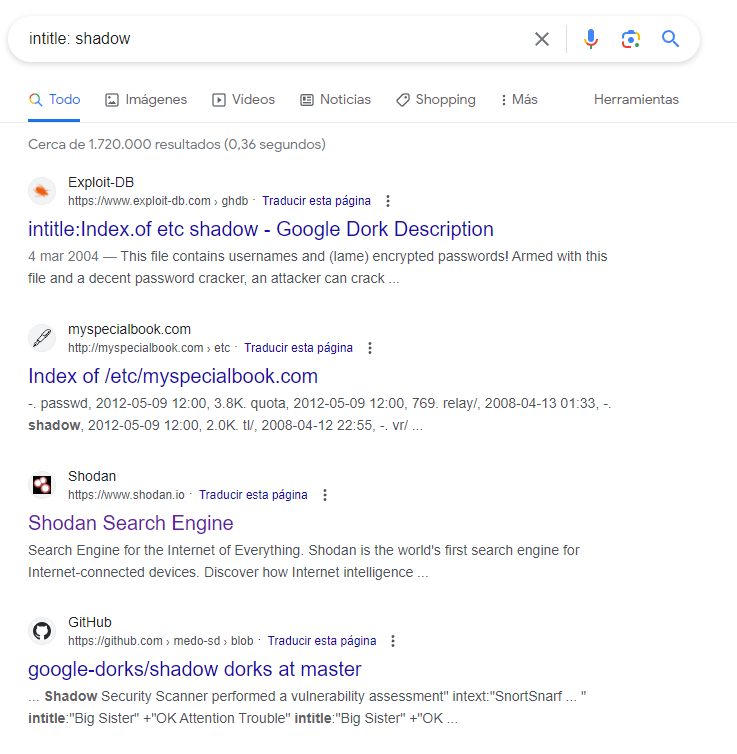
Task: Click the GitHub octocat favicon
Action: [42, 631]
